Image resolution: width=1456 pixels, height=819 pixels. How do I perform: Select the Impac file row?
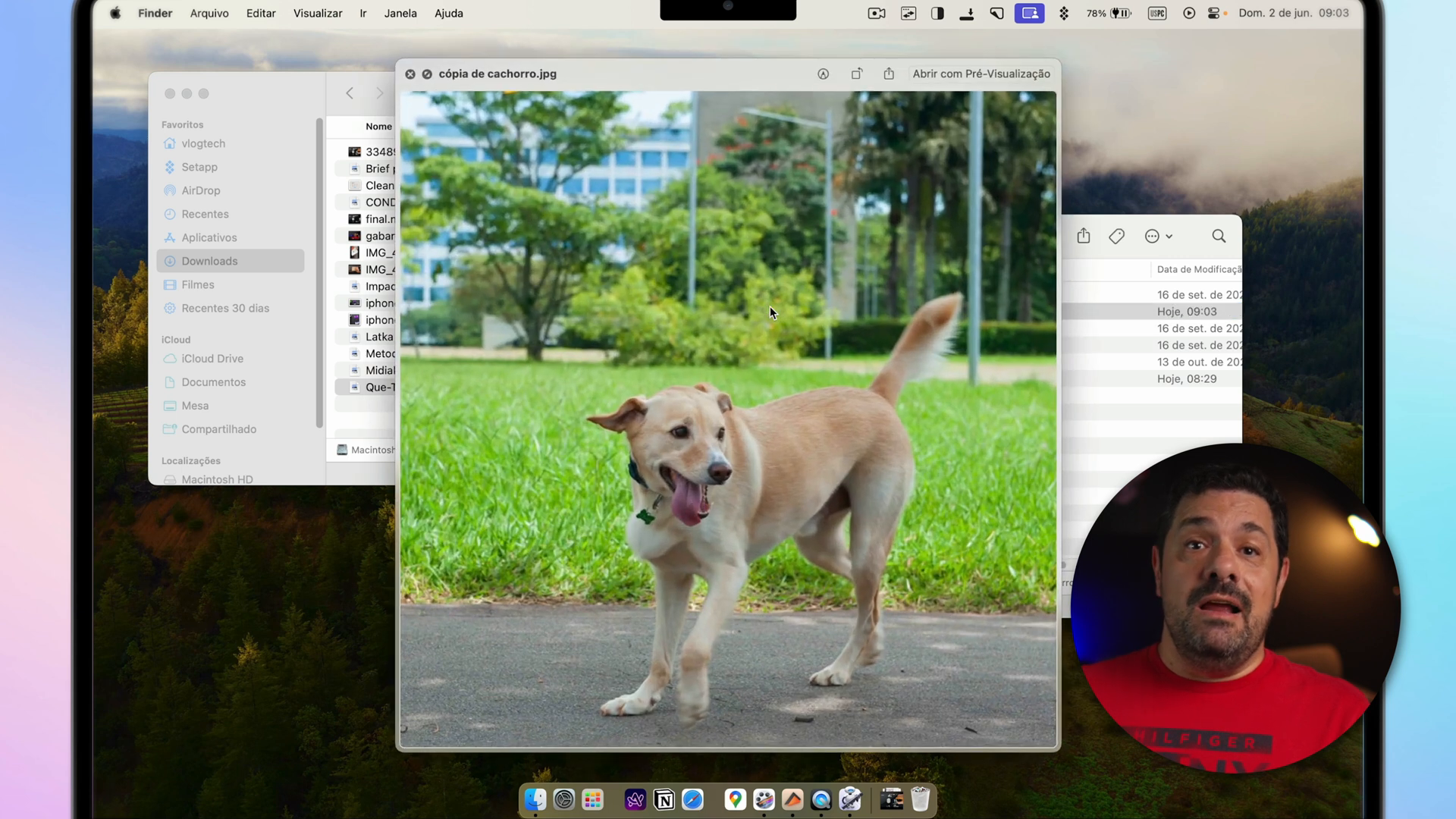(x=366, y=287)
